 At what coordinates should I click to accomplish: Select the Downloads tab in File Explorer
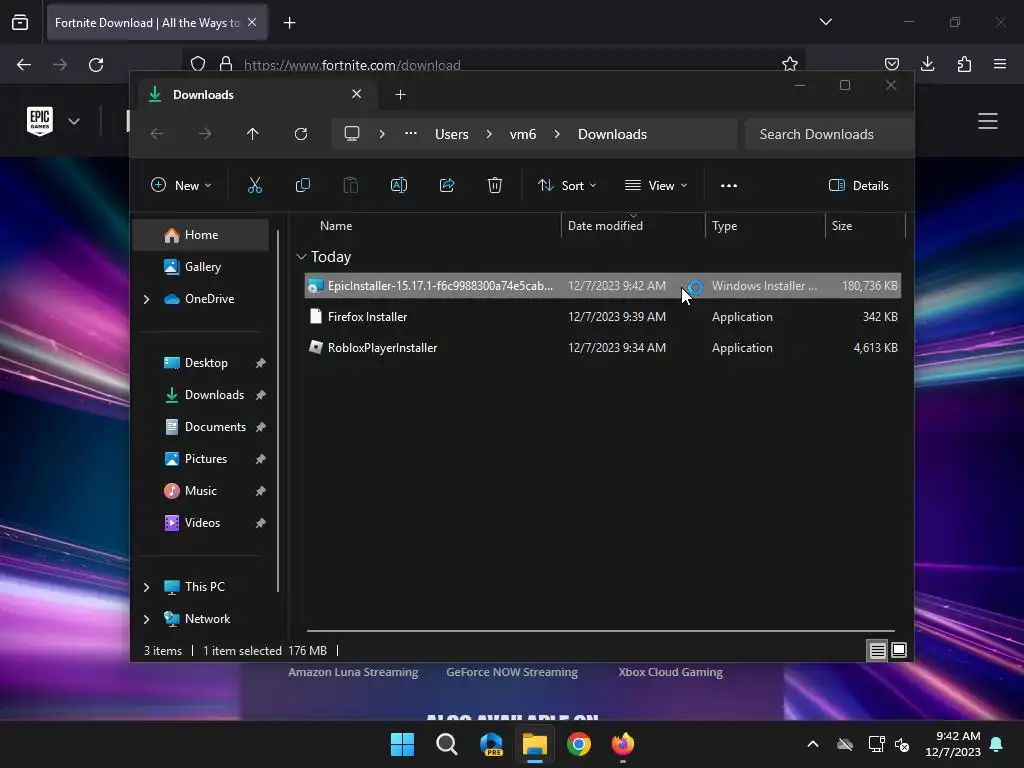click(258, 95)
